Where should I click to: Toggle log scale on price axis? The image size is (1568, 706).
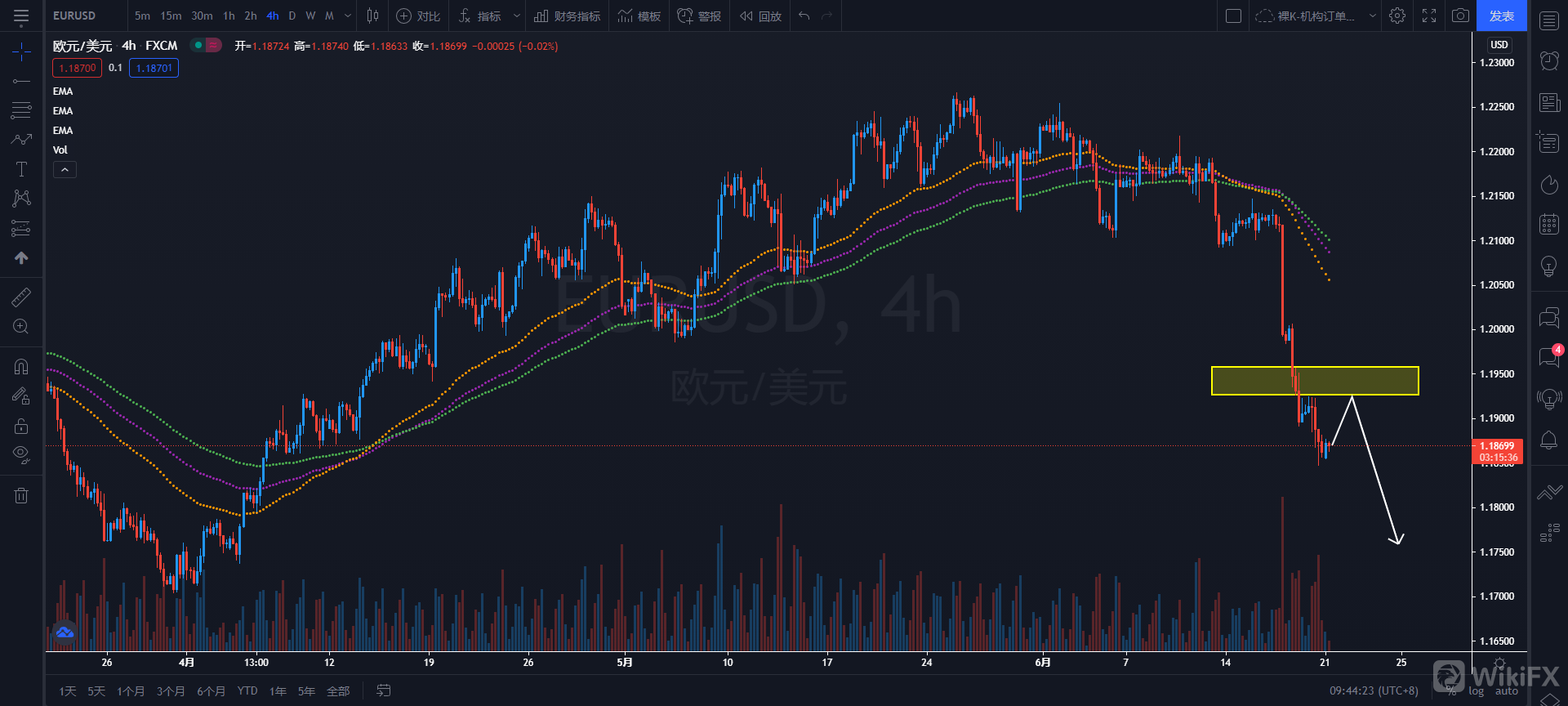click(1476, 691)
